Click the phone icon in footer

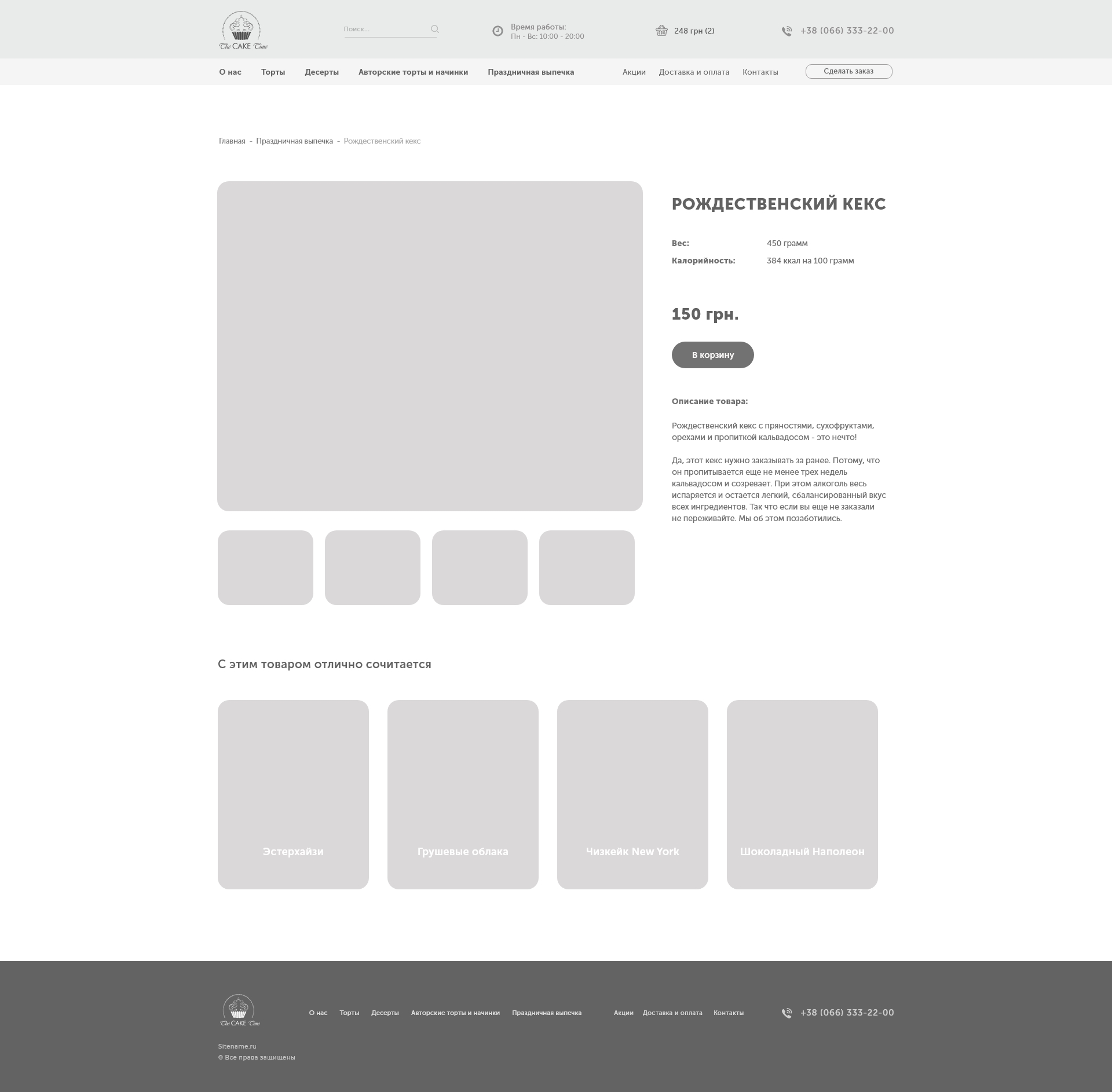(787, 1013)
